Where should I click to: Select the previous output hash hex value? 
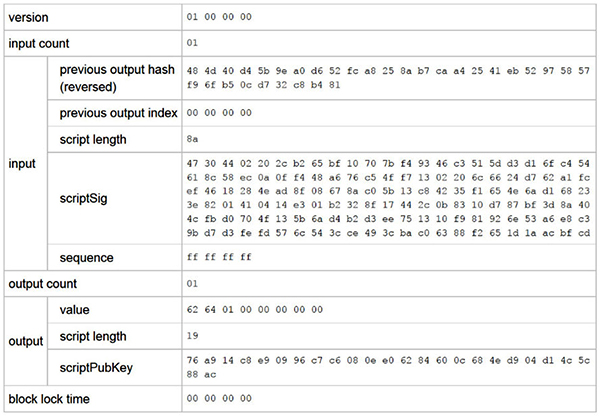pyautogui.click(x=387, y=77)
